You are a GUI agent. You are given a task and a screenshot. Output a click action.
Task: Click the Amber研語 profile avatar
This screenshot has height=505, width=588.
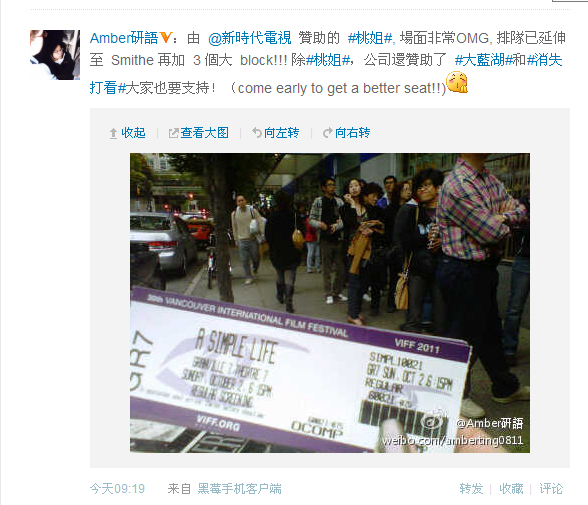pos(55,55)
